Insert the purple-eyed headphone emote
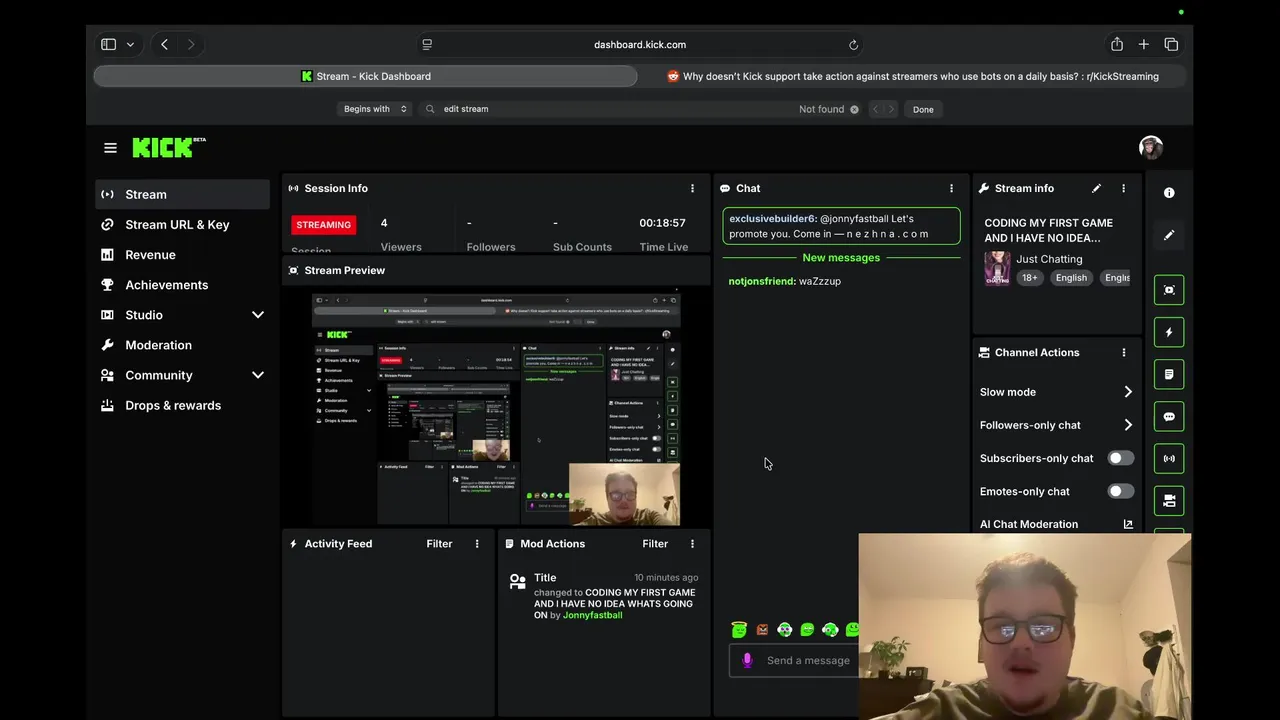The image size is (1280, 720). tap(785, 629)
